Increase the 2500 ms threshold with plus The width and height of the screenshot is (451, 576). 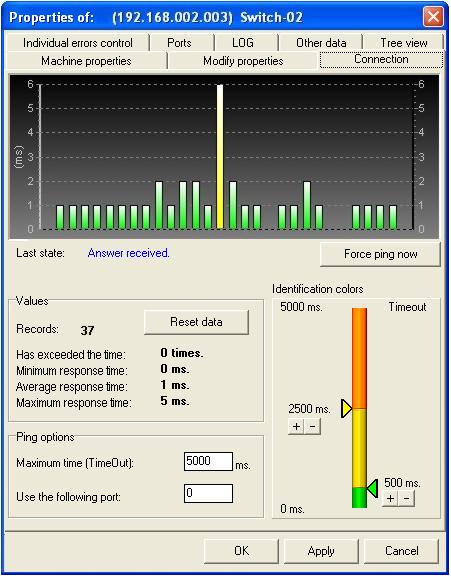point(296,426)
